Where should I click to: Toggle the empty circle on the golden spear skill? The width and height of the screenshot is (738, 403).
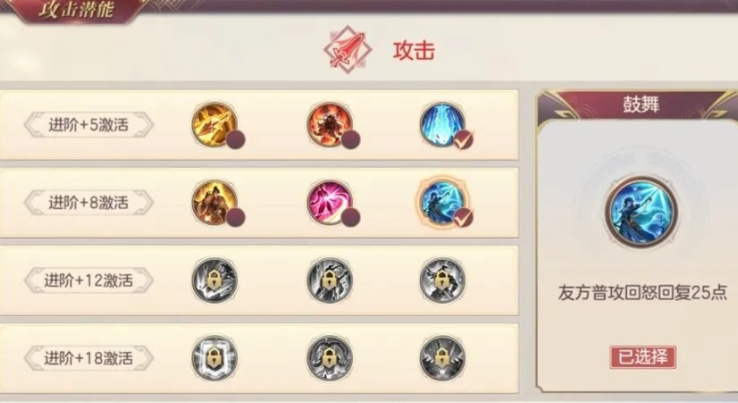(x=235, y=140)
